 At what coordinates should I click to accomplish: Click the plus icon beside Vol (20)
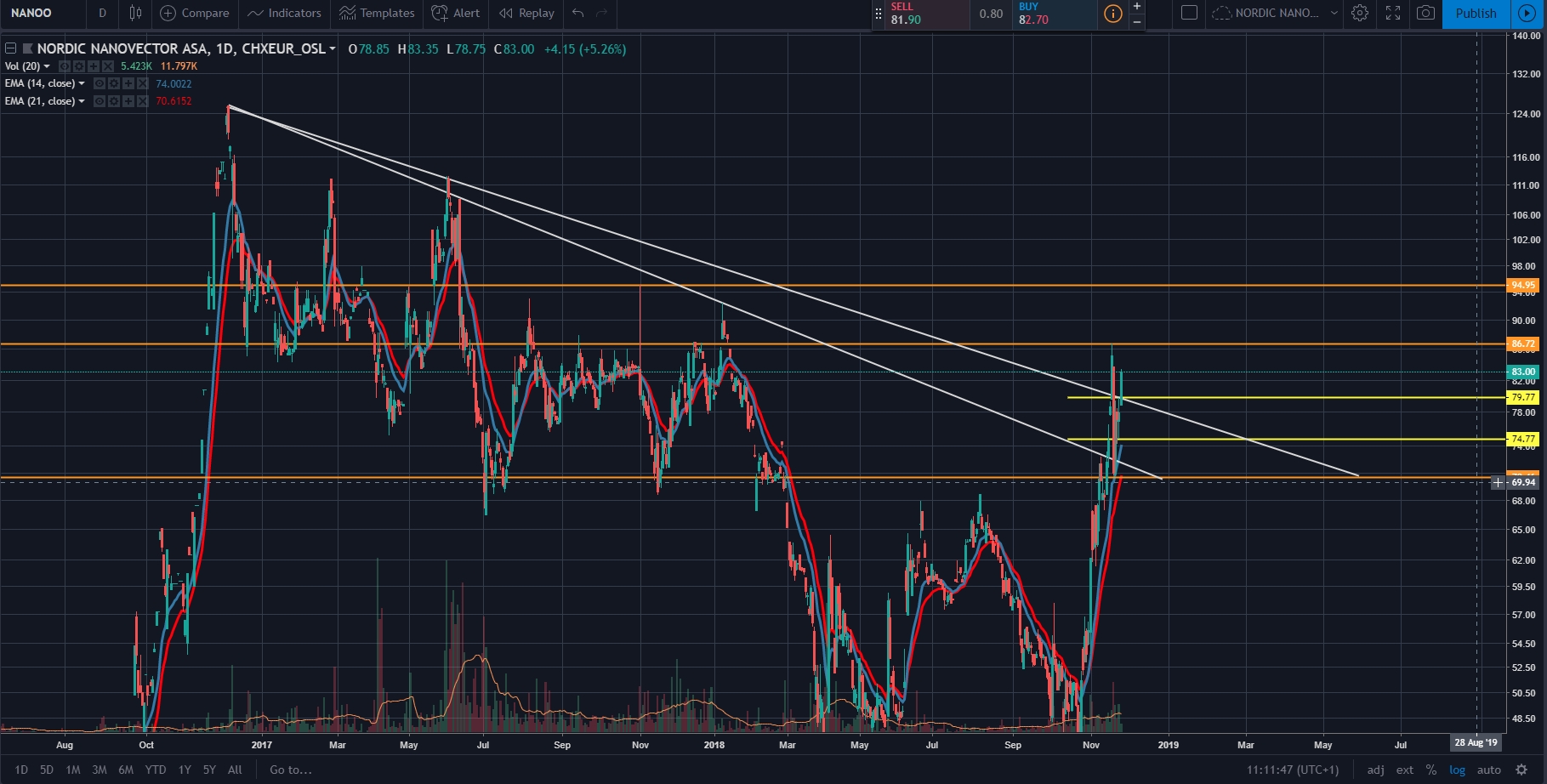coord(94,66)
